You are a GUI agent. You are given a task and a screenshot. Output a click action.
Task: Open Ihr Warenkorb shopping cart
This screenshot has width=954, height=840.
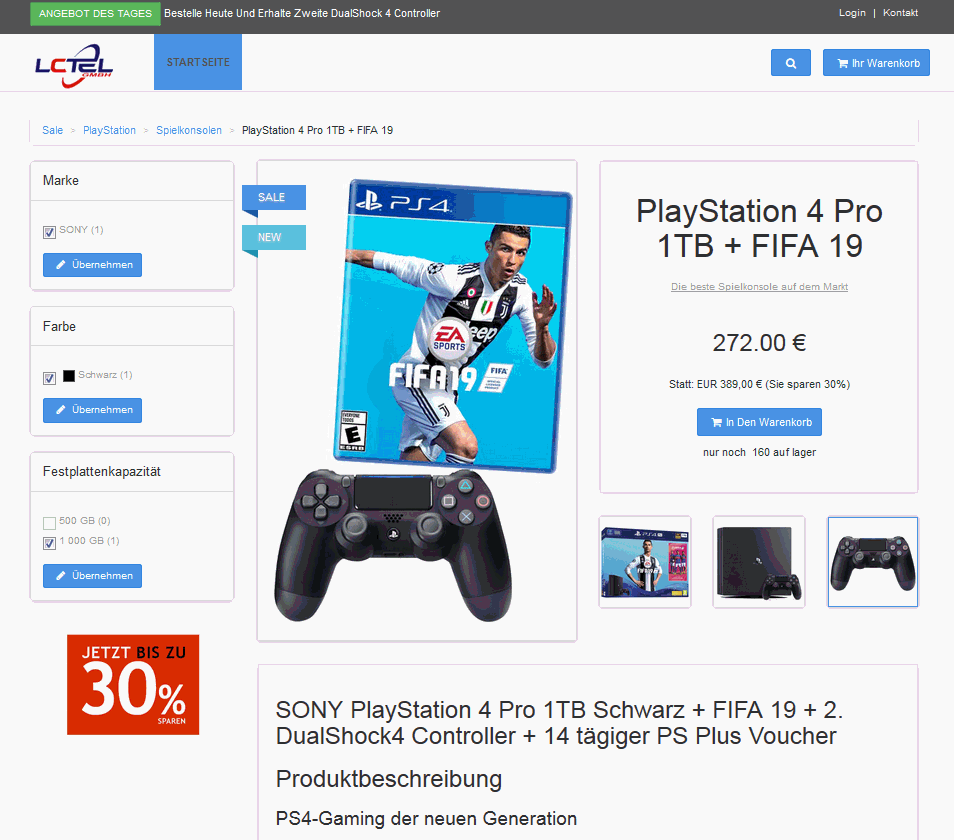[876, 63]
